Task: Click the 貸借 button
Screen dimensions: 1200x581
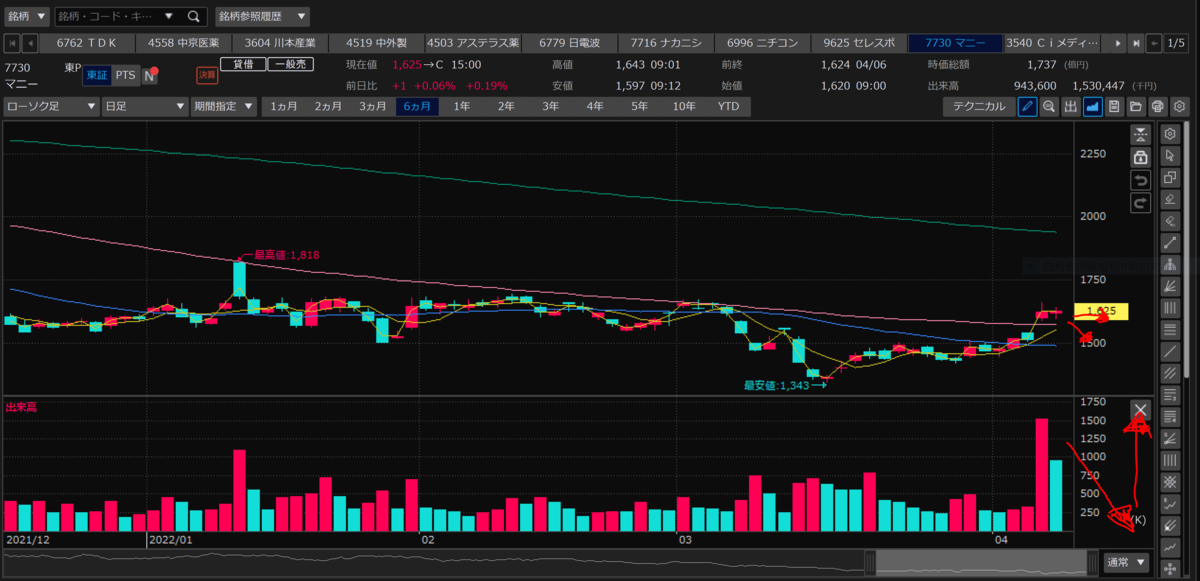Action: 243,64
